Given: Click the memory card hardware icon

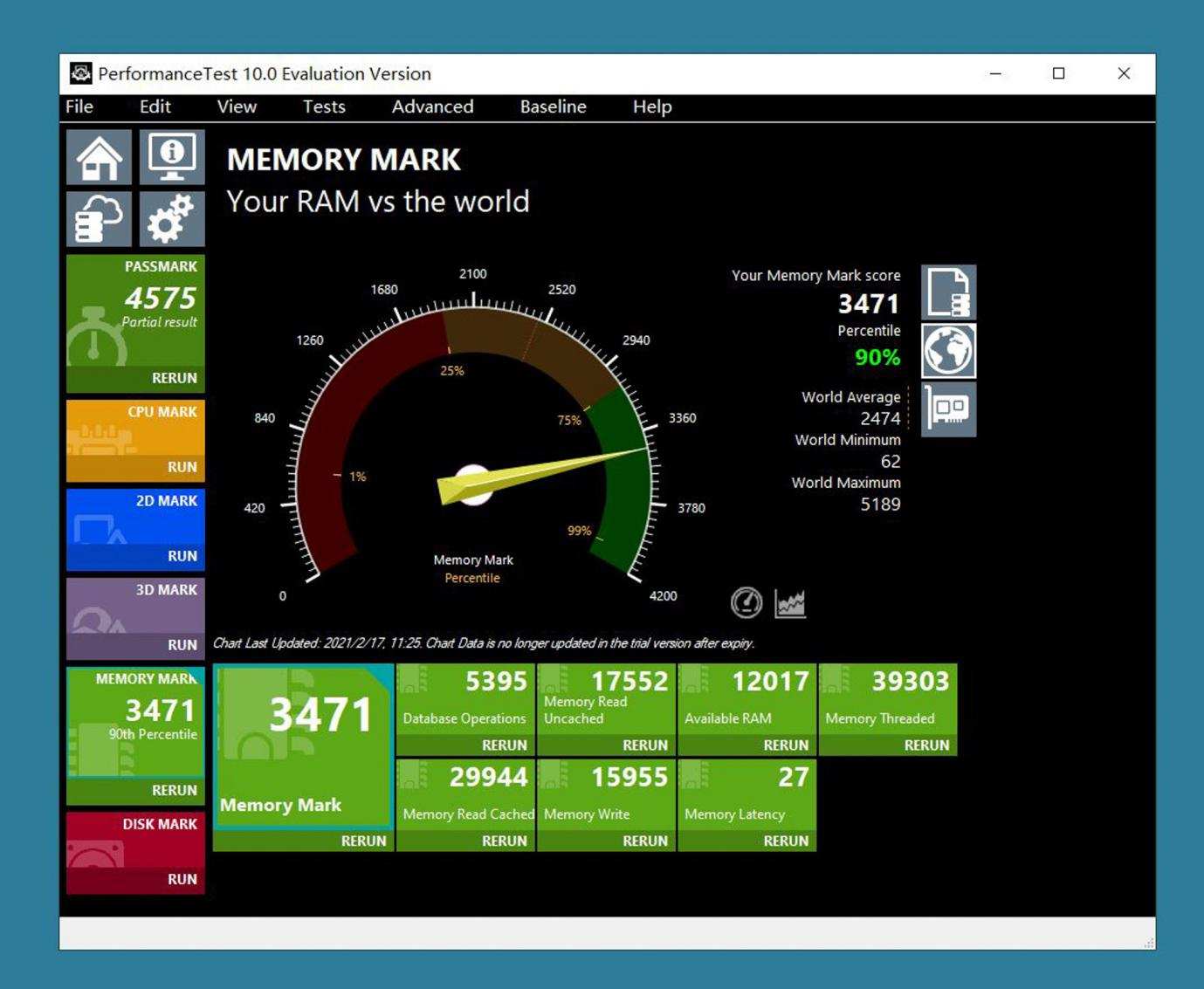Looking at the screenshot, I should coord(948,409).
